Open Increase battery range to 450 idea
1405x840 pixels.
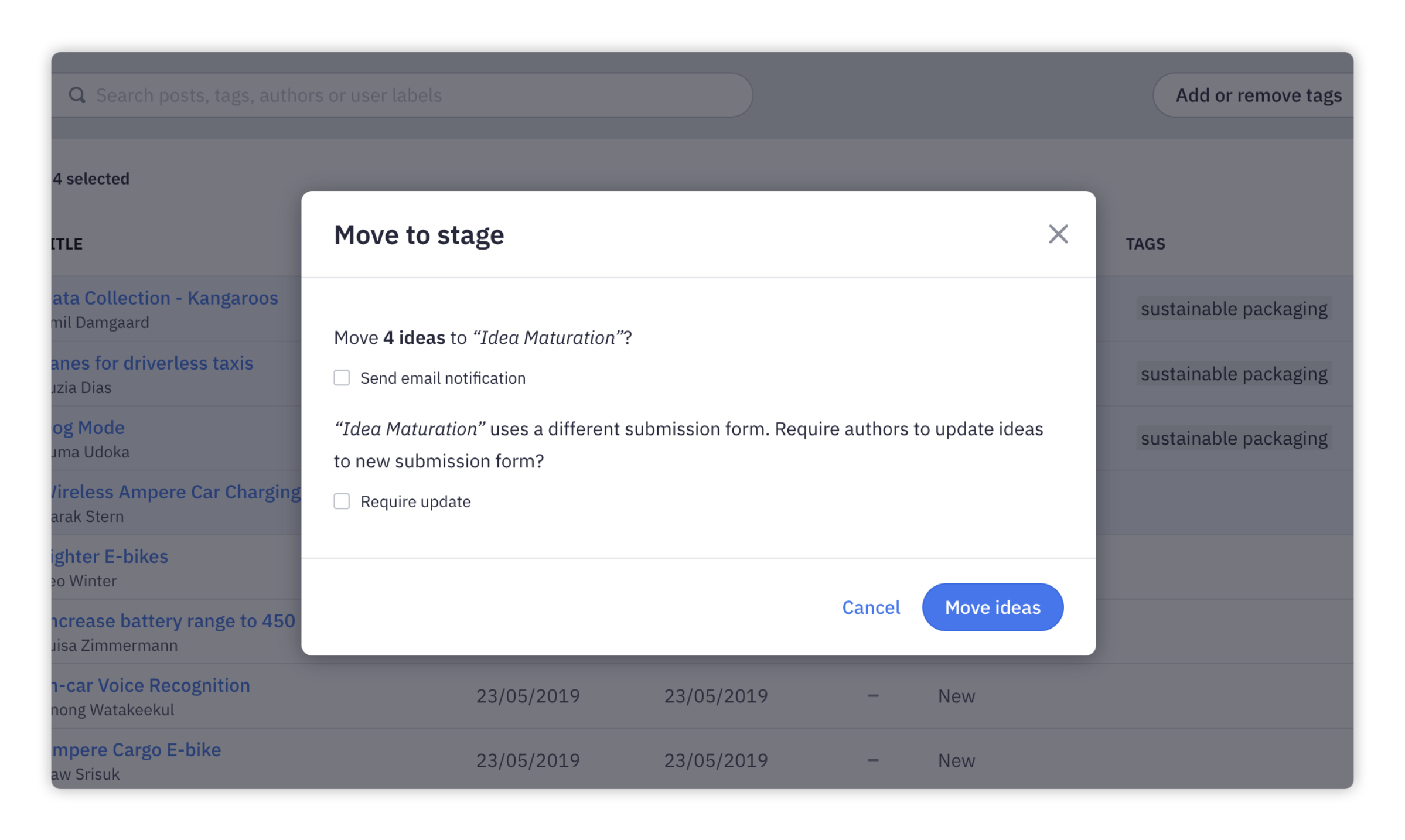[173, 620]
